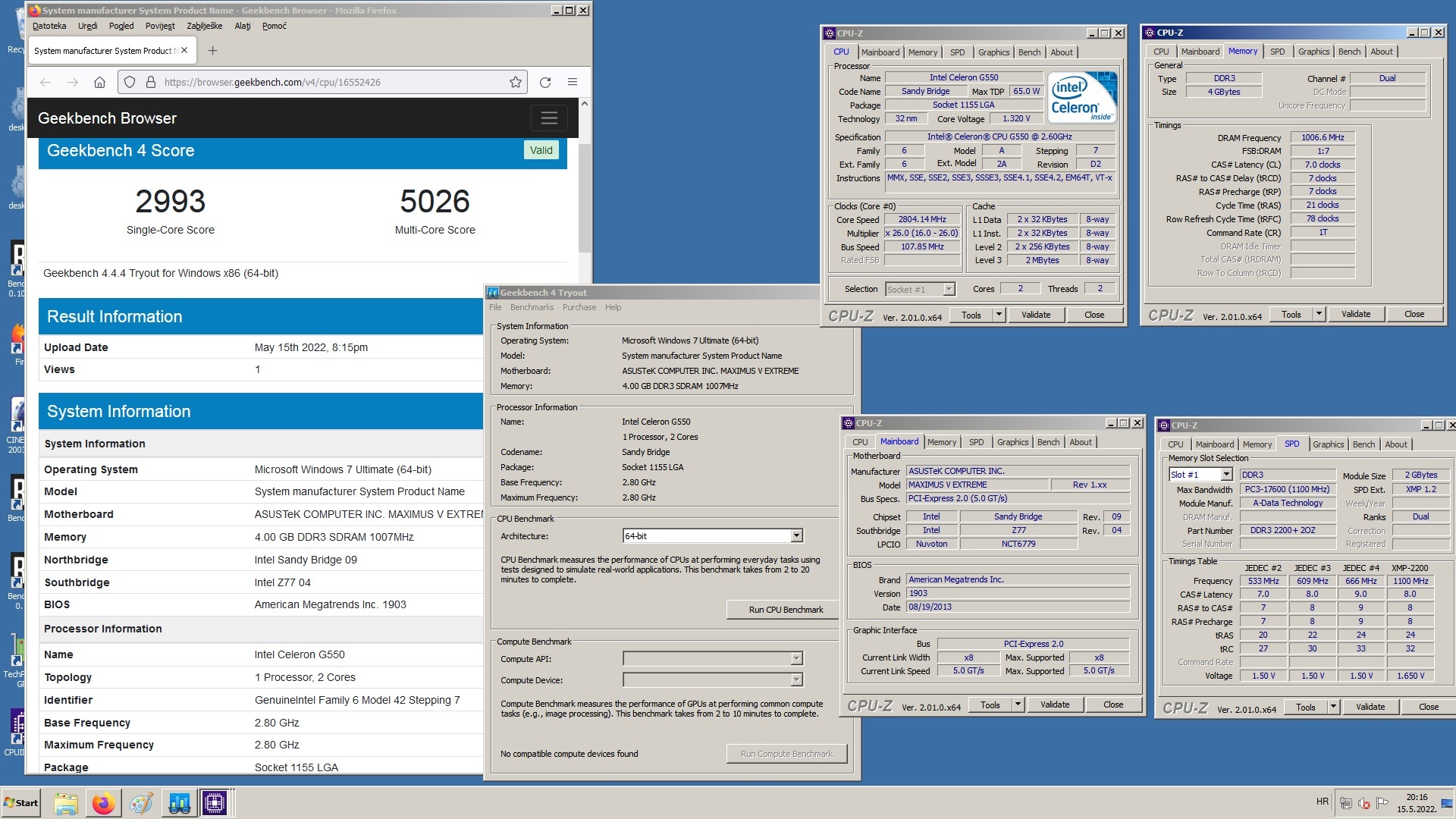Reload the Geekbench page
This screenshot has height=819, width=1456.
point(544,82)
